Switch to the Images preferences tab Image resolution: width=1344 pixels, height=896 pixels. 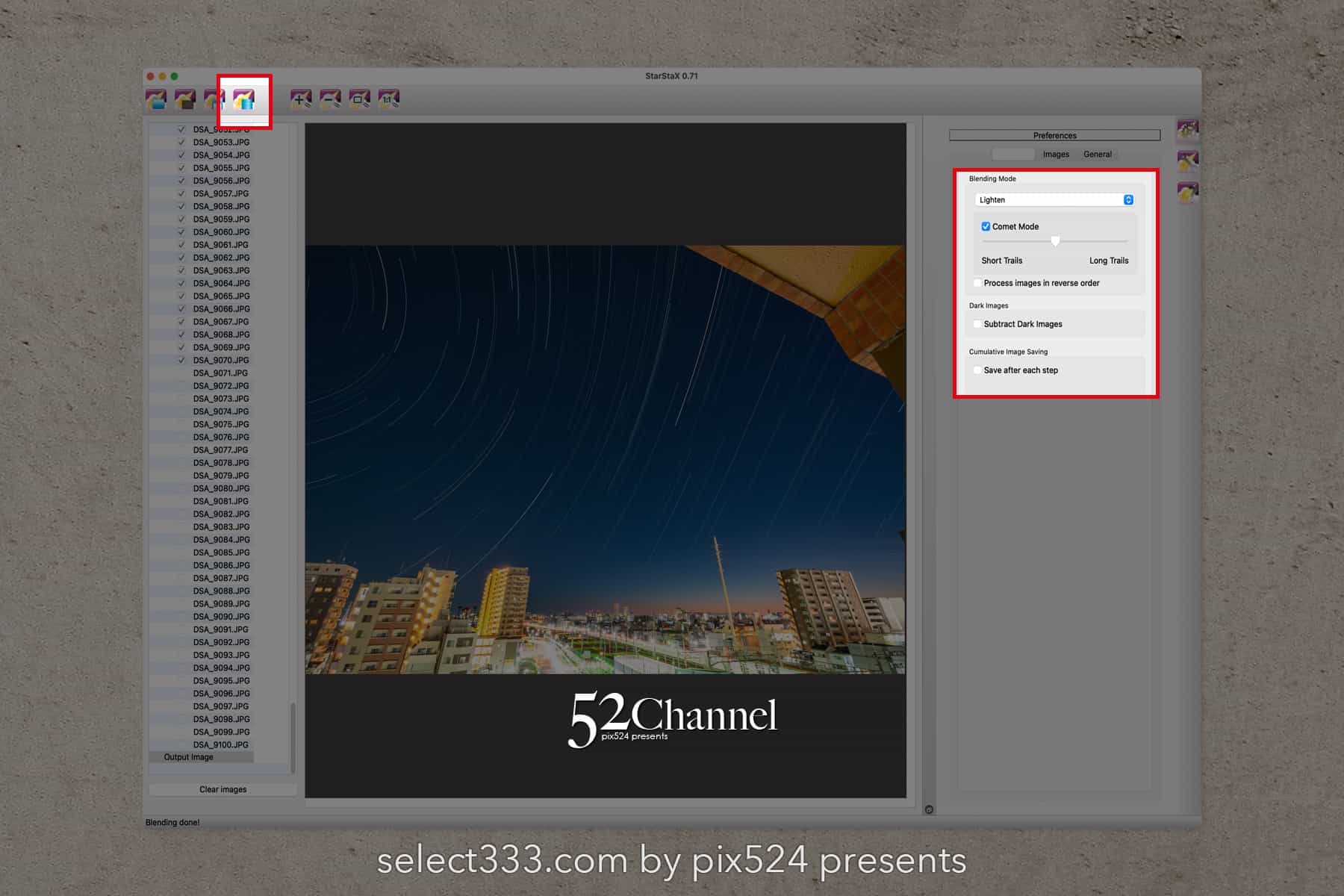[x=1056, y=155]
